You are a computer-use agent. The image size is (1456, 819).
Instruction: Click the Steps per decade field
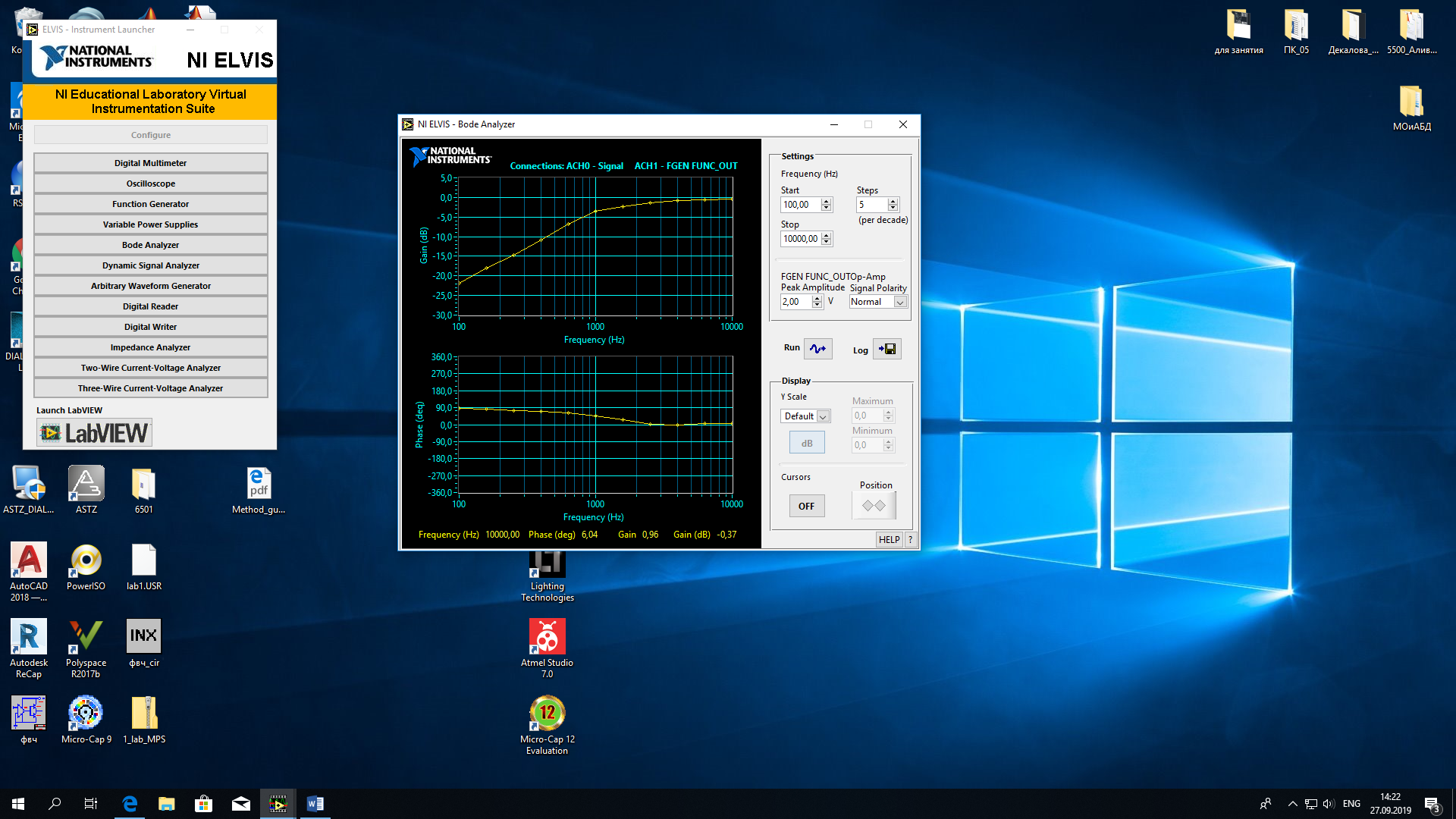click(871, 205)
